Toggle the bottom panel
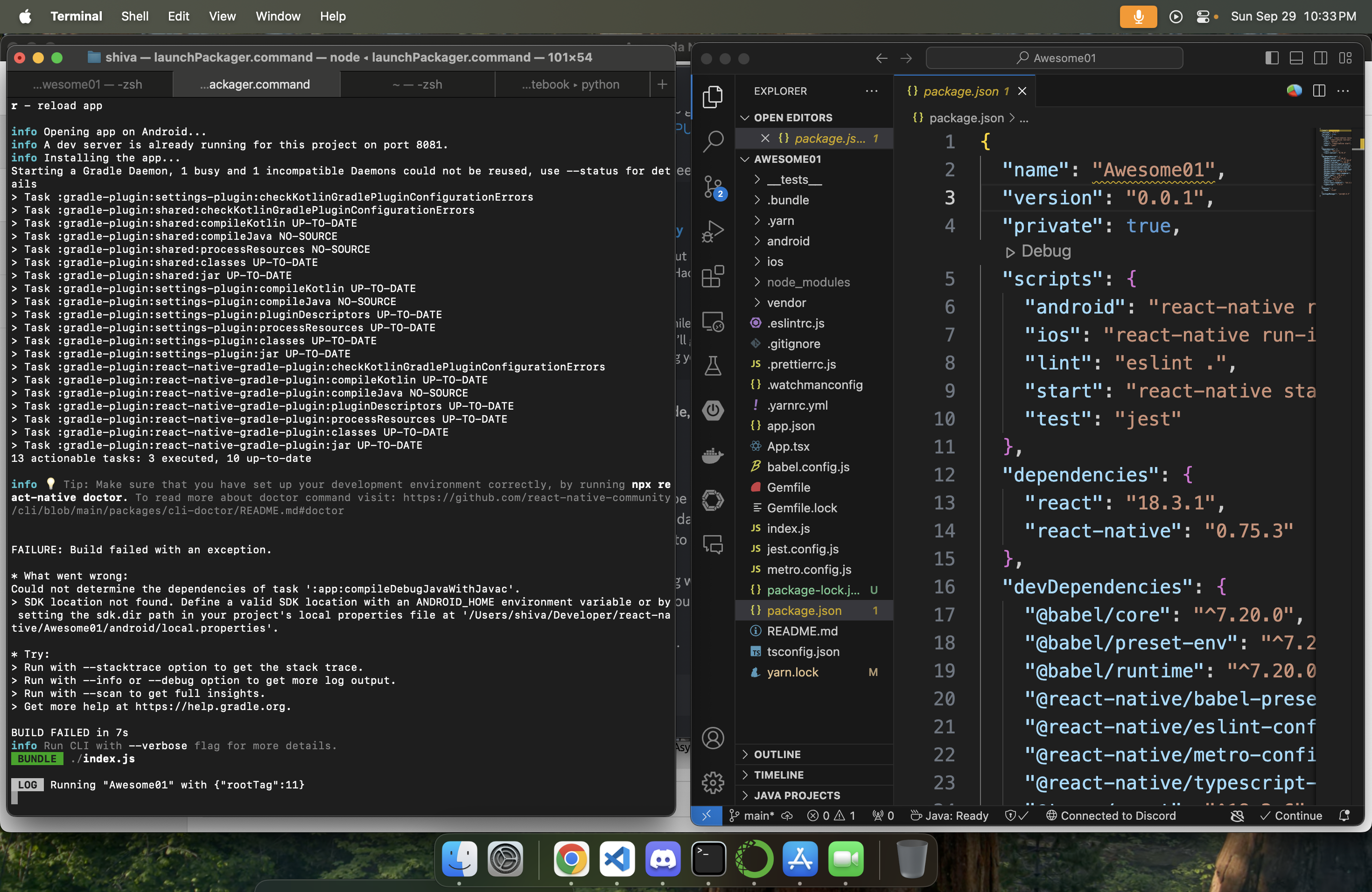This screenshot has width=1372, height=892. 1296,58
